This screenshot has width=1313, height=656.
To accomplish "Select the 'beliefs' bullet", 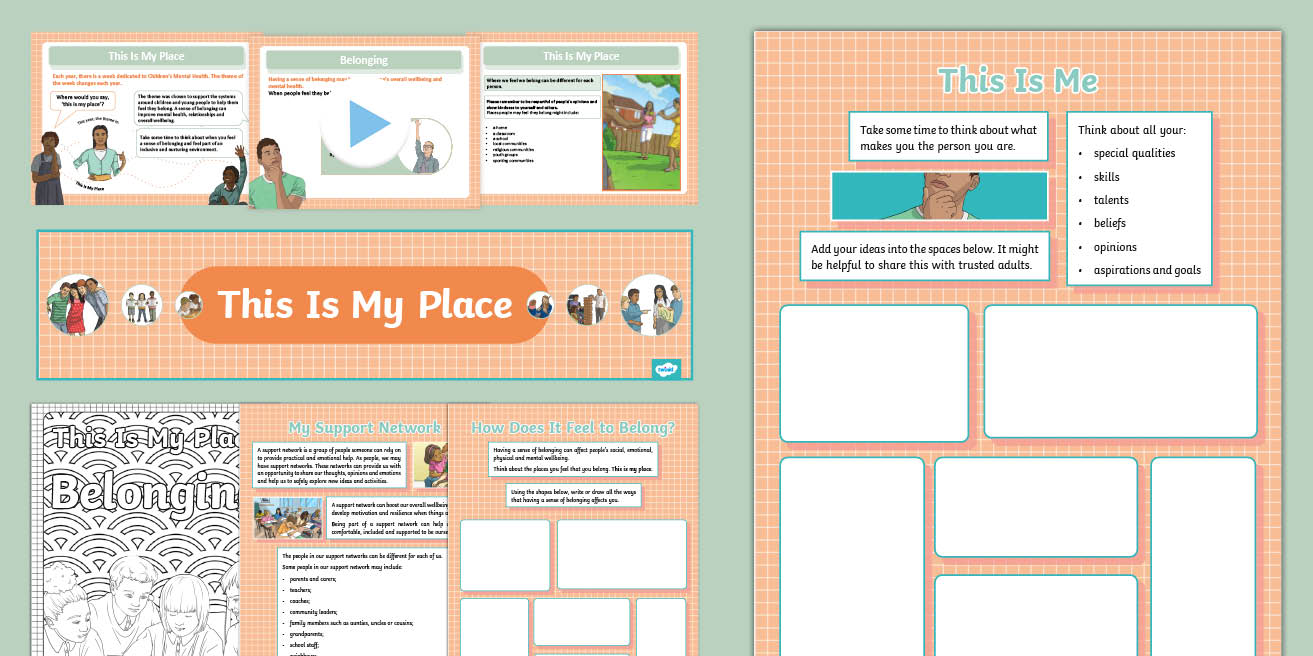I will [1110, 223].
